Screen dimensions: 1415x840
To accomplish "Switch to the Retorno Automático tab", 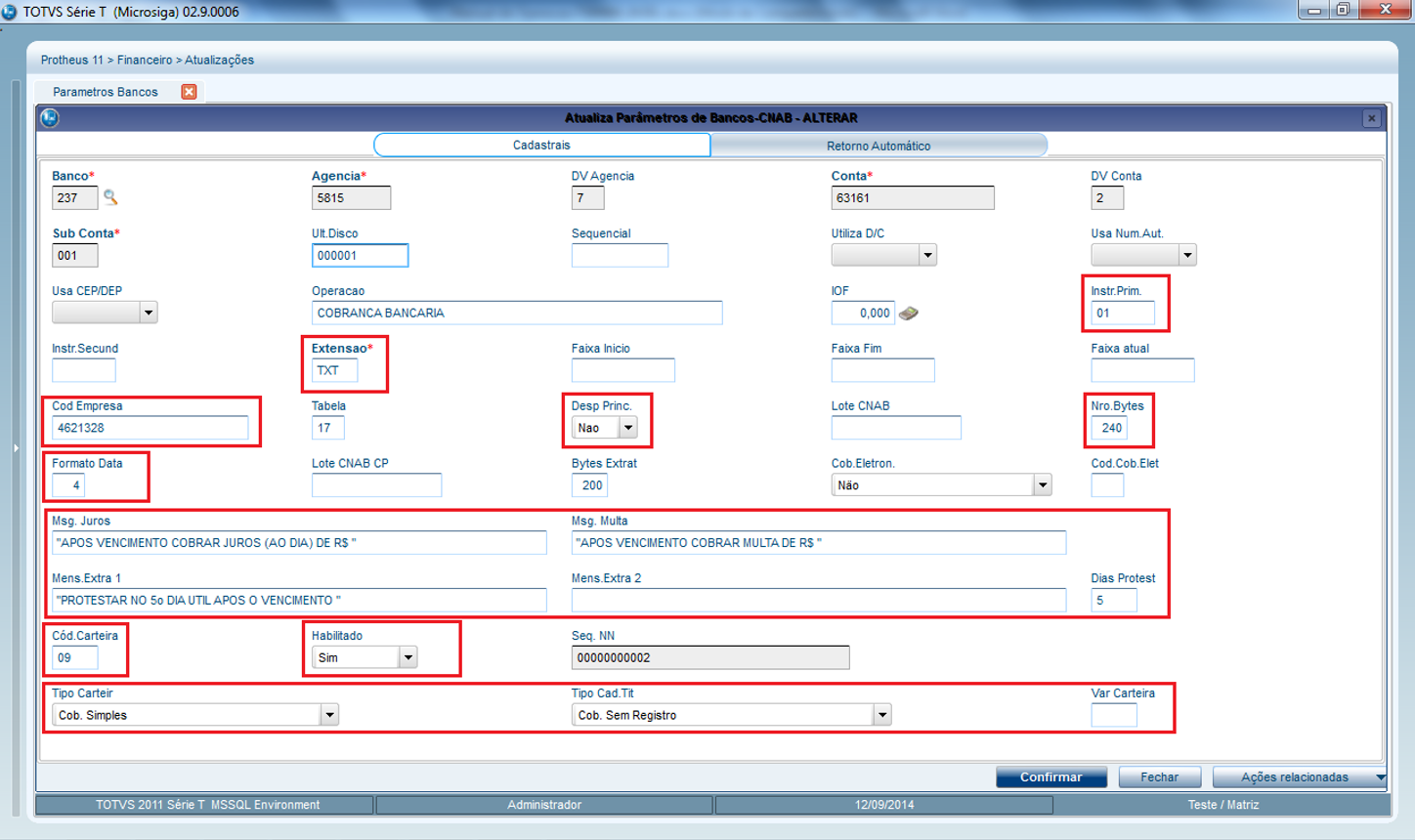I will point(878,146).
